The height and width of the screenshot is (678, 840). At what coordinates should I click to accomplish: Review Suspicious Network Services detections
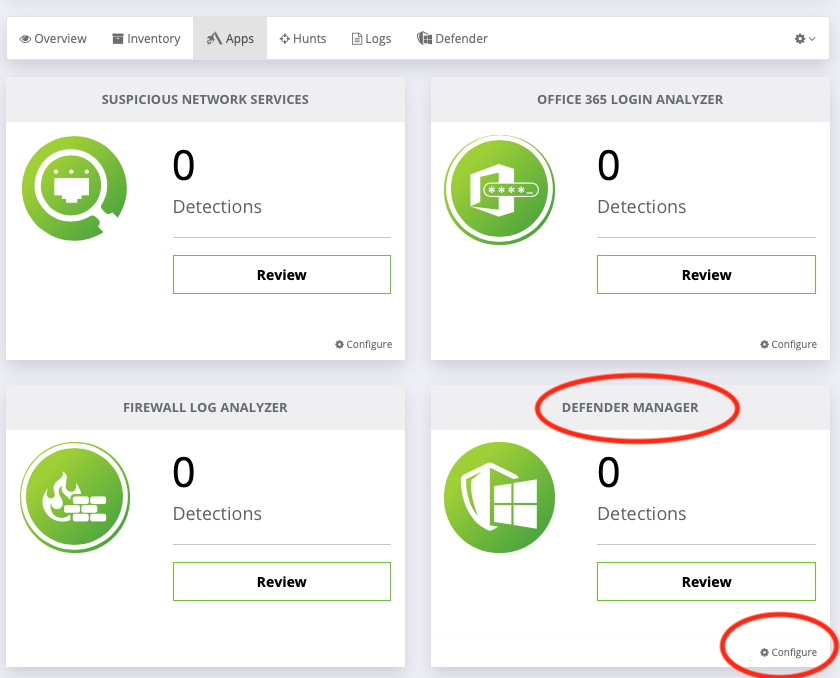click(x=282, y=275)
